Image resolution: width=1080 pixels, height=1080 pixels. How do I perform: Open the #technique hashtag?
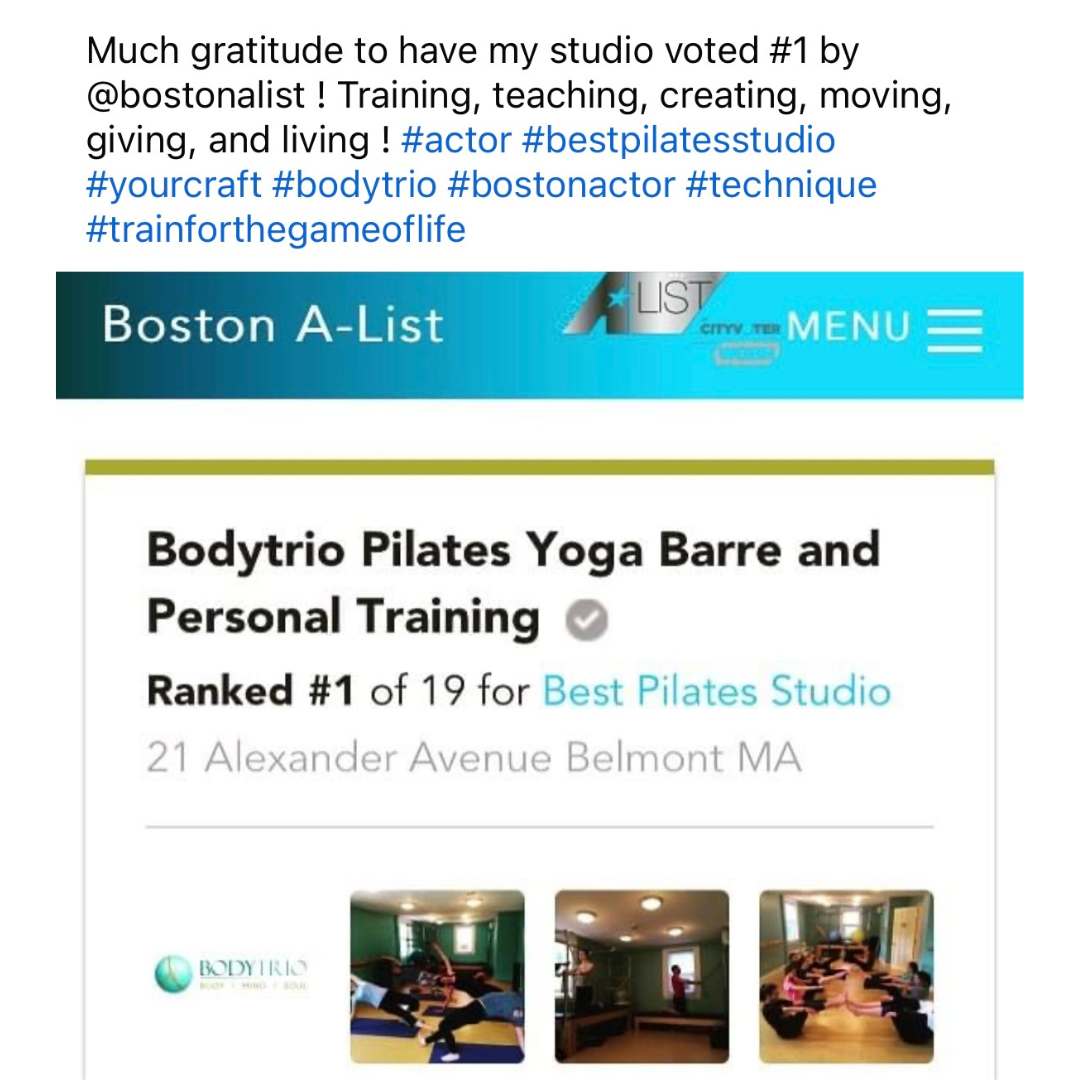[781, 185]
